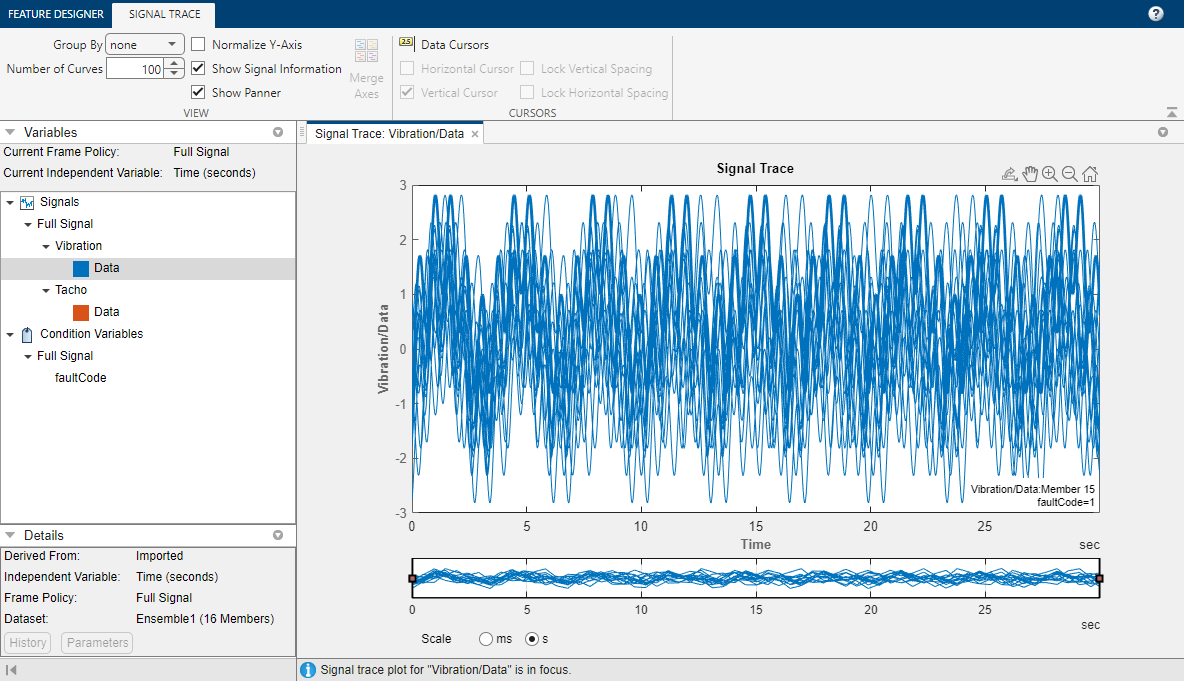Screen dimensions: 1184x681
Task: Close the Signal Trace Vibration/Data tab
Action: click(x=476, y=134)
